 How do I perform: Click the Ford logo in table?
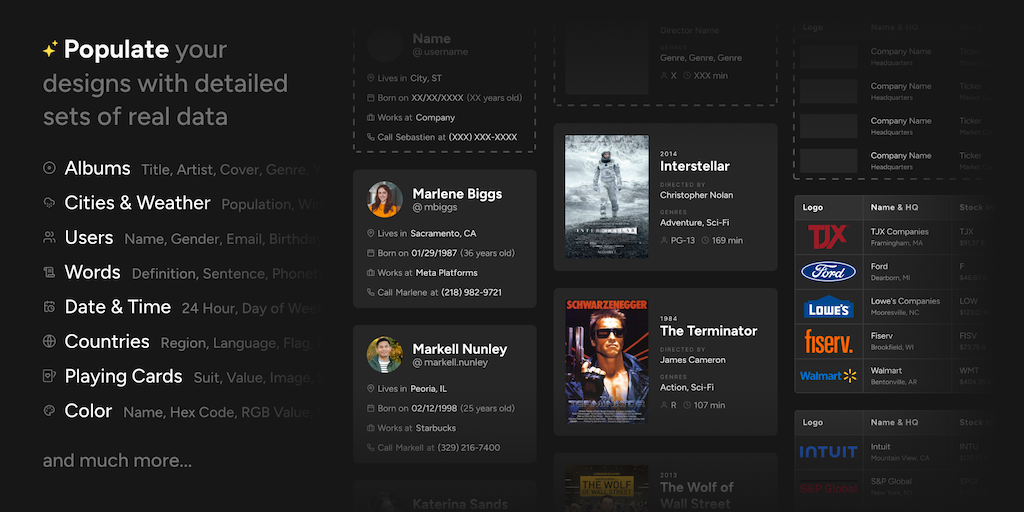coord(827,272)
